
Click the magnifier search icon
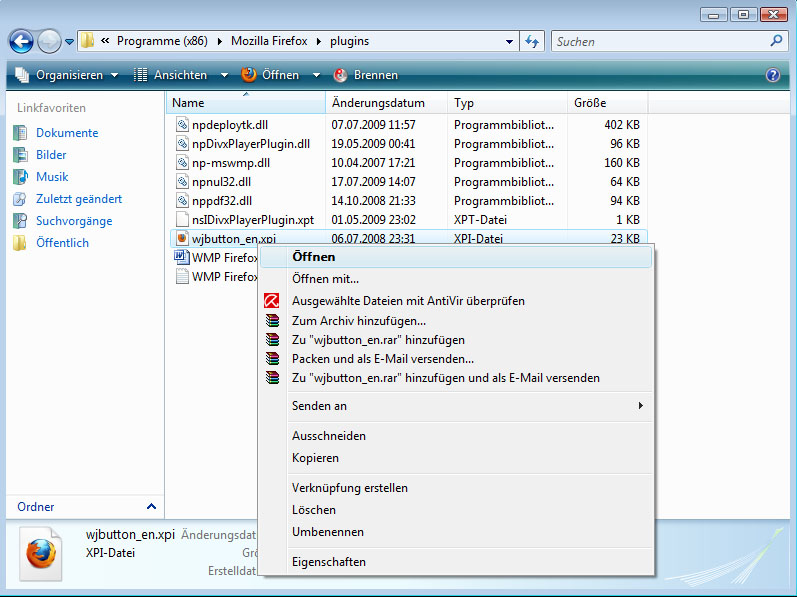[776, 41]
